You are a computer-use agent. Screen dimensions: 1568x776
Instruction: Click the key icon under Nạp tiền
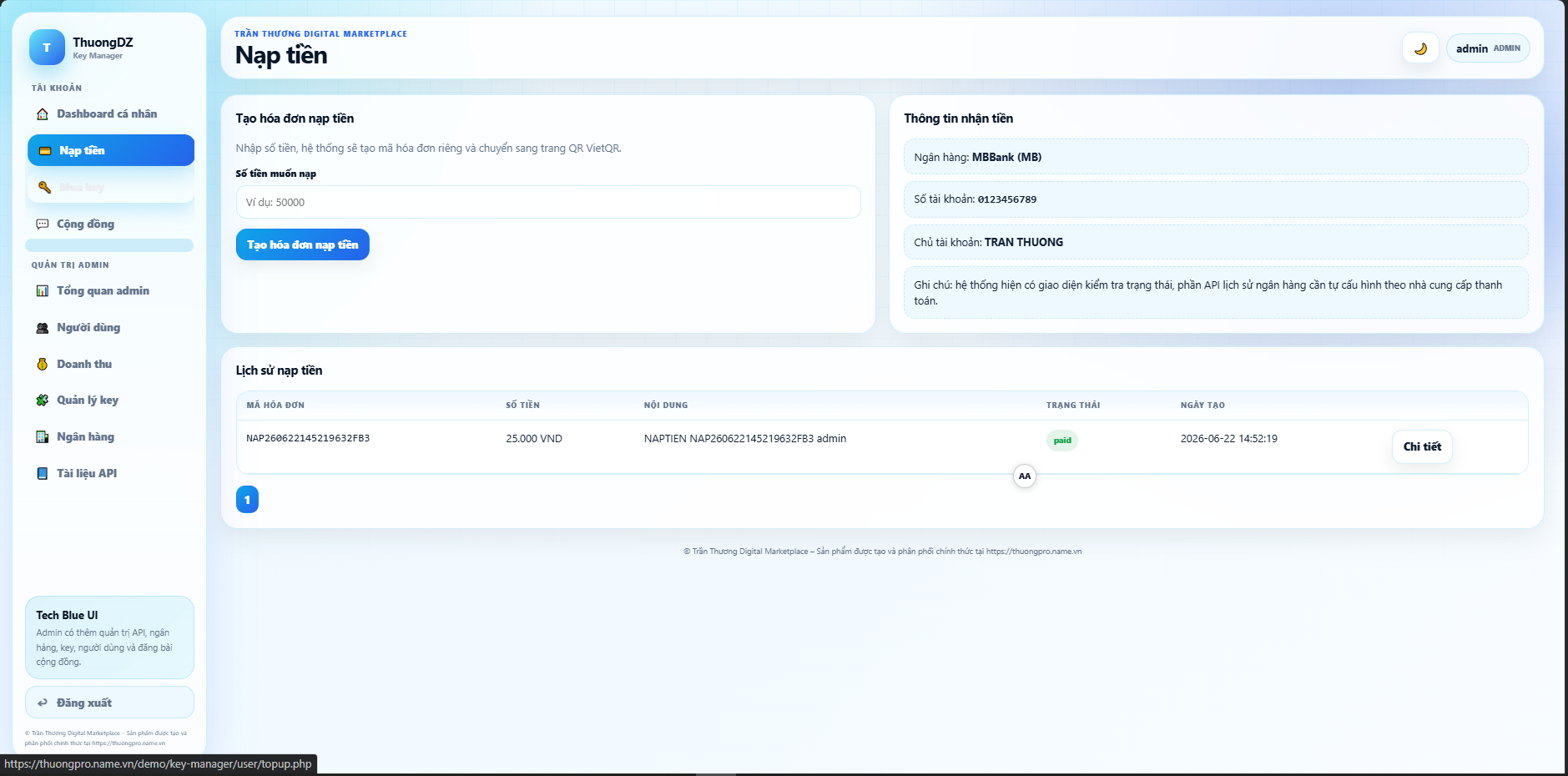click(45, 187)
